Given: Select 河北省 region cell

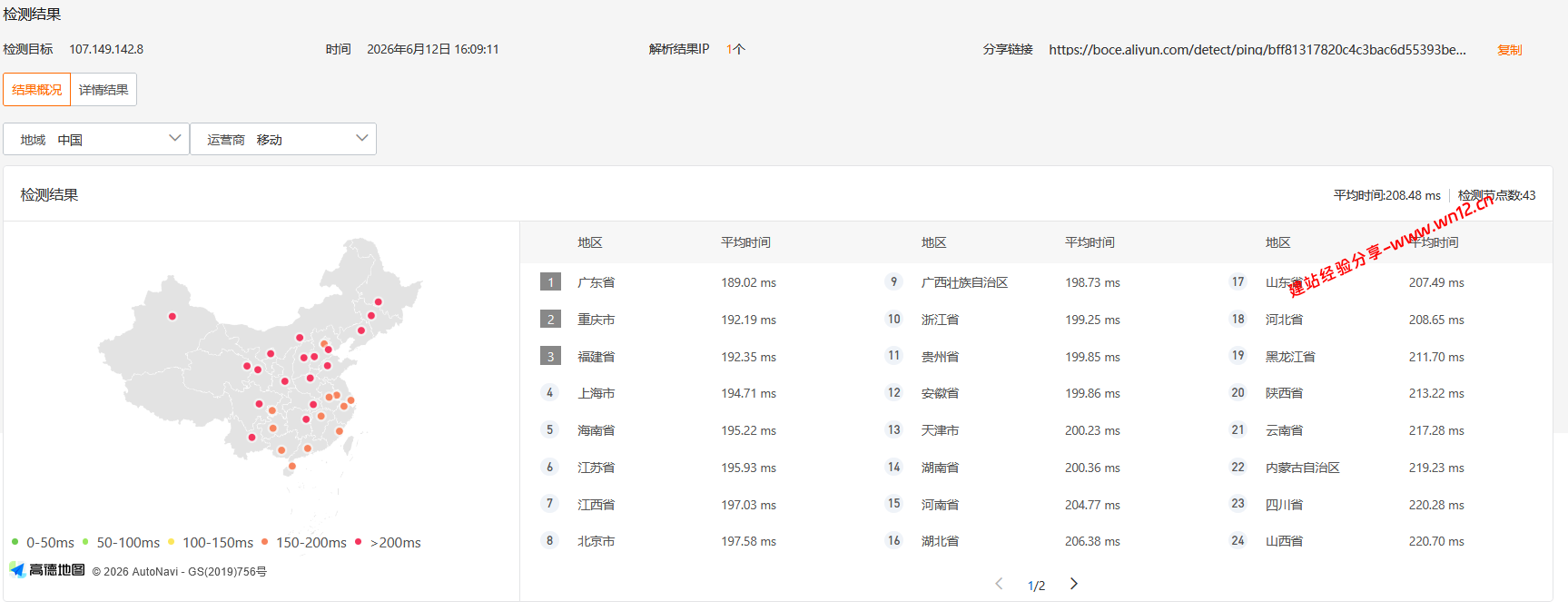Looking at the screenshot, I should [x=1284, y=320].
